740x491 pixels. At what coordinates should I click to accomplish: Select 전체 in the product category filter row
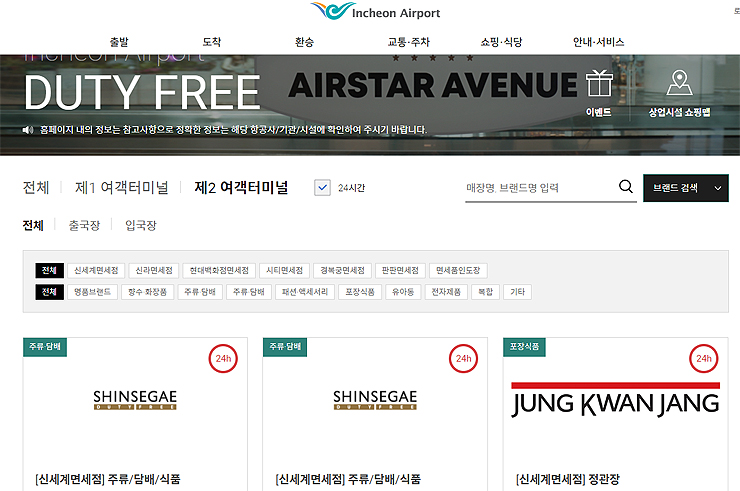coord(49,292)
